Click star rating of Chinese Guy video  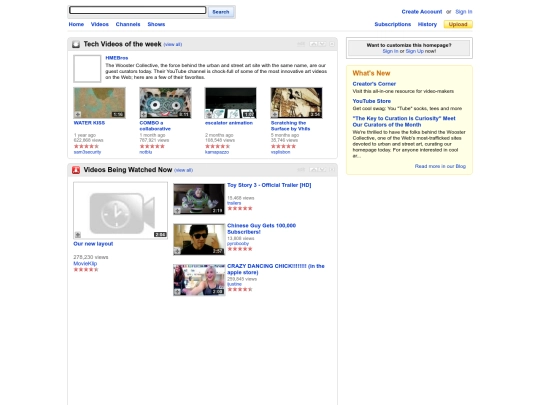click(240, 249)
